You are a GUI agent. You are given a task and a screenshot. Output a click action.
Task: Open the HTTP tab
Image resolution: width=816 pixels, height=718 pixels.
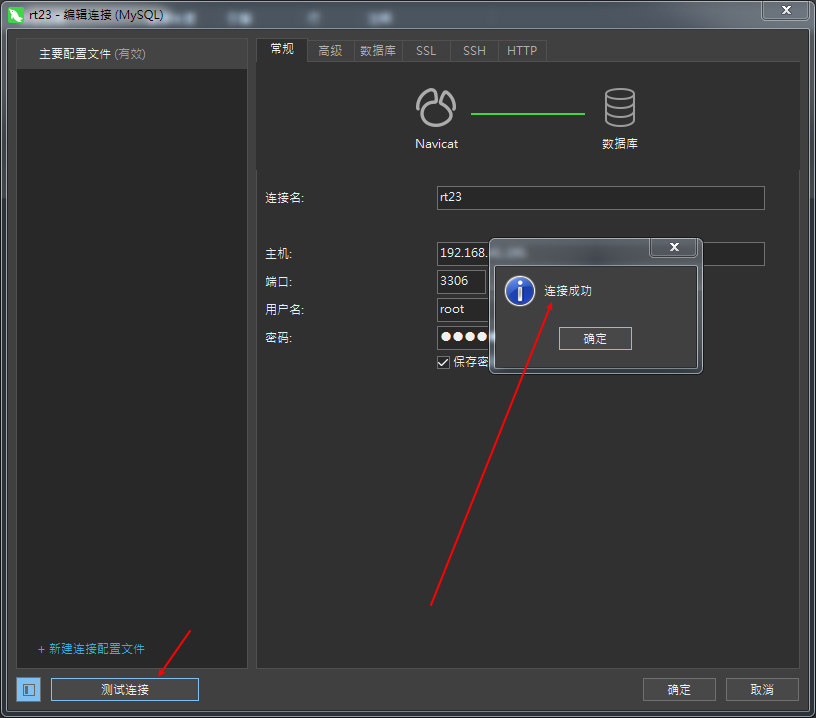click(522, 51)
